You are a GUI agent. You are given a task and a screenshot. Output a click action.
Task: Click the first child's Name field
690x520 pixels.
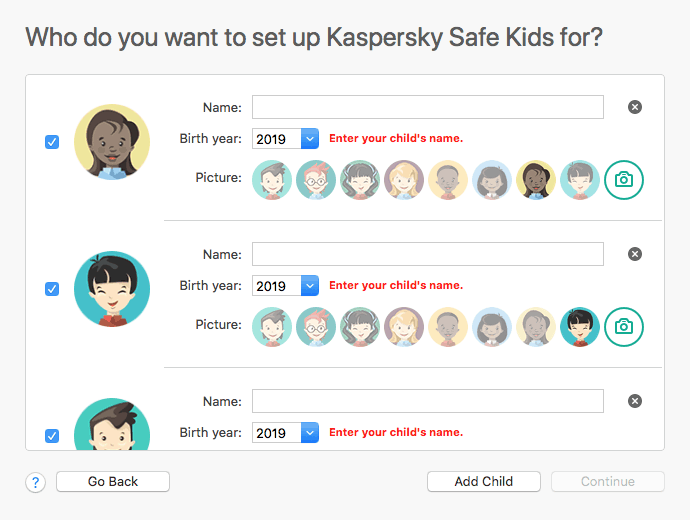[x=427, y=107]
